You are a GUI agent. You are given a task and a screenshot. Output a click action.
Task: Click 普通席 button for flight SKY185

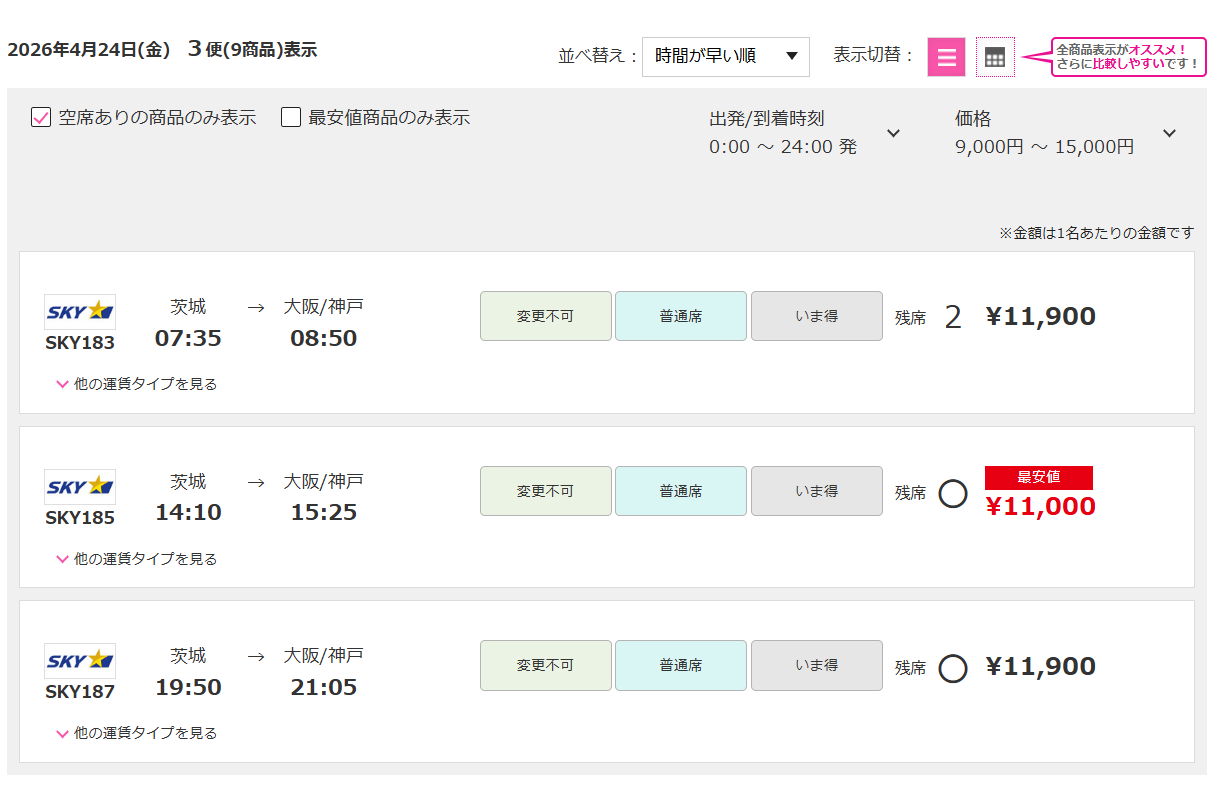680,491
